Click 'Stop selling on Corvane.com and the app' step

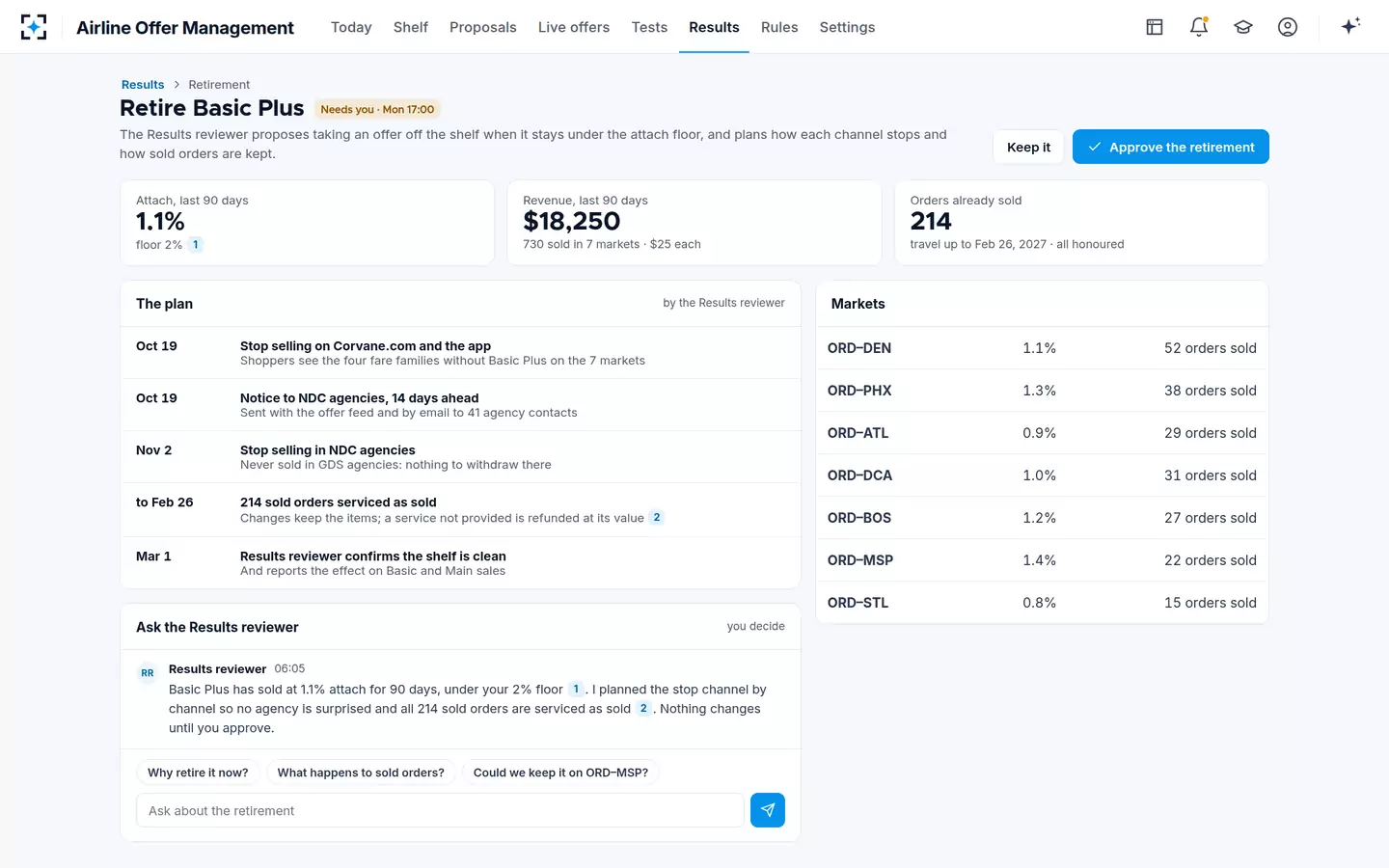[460, 353]
